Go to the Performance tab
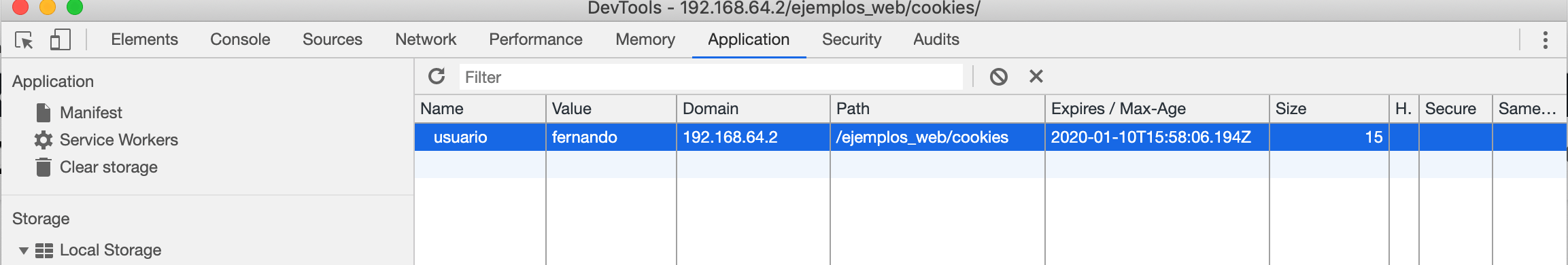Viewport: 1568px width, 265px height. pos(536,39)
